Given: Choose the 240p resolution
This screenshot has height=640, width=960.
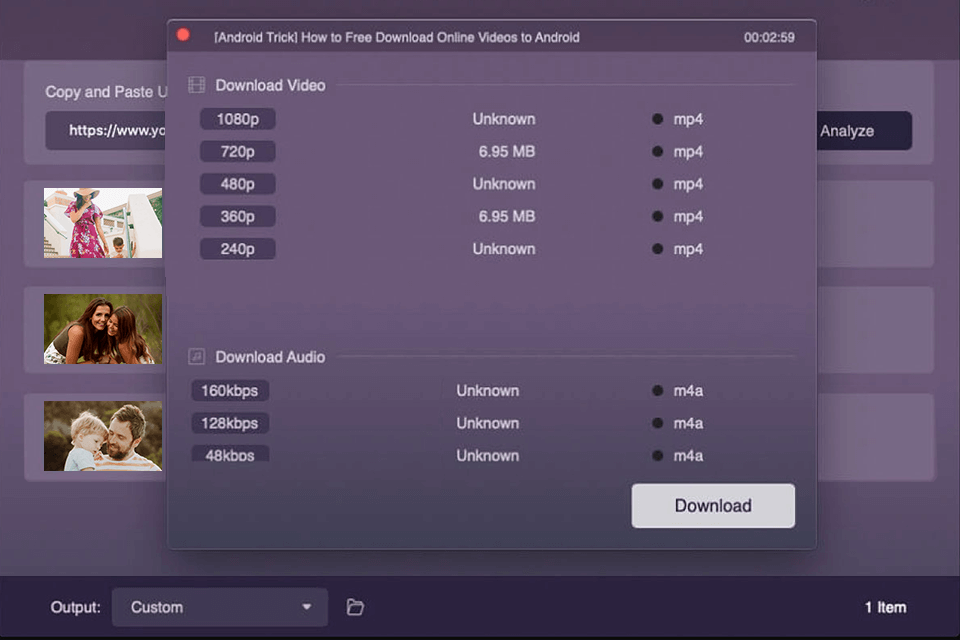Looking at the screenshot, I should pos(237,248).
